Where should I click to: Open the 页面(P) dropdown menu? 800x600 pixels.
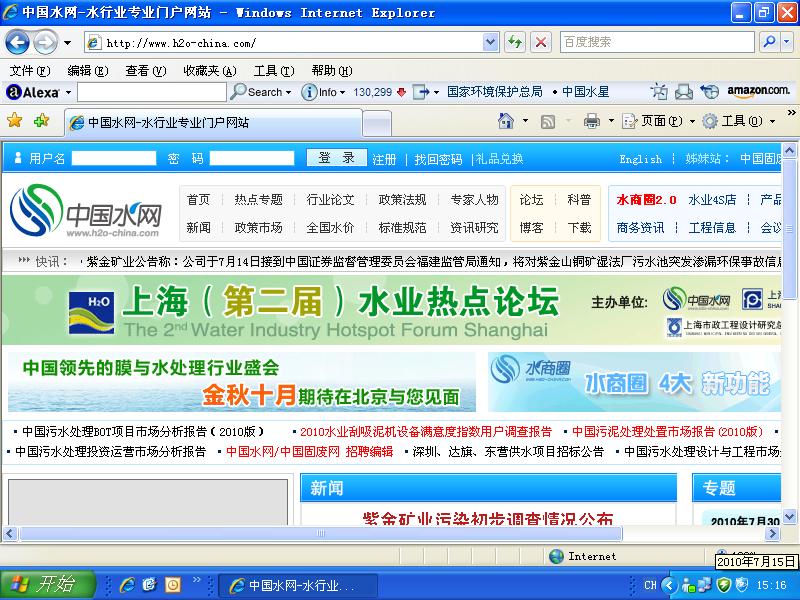[x=658, y=121]
